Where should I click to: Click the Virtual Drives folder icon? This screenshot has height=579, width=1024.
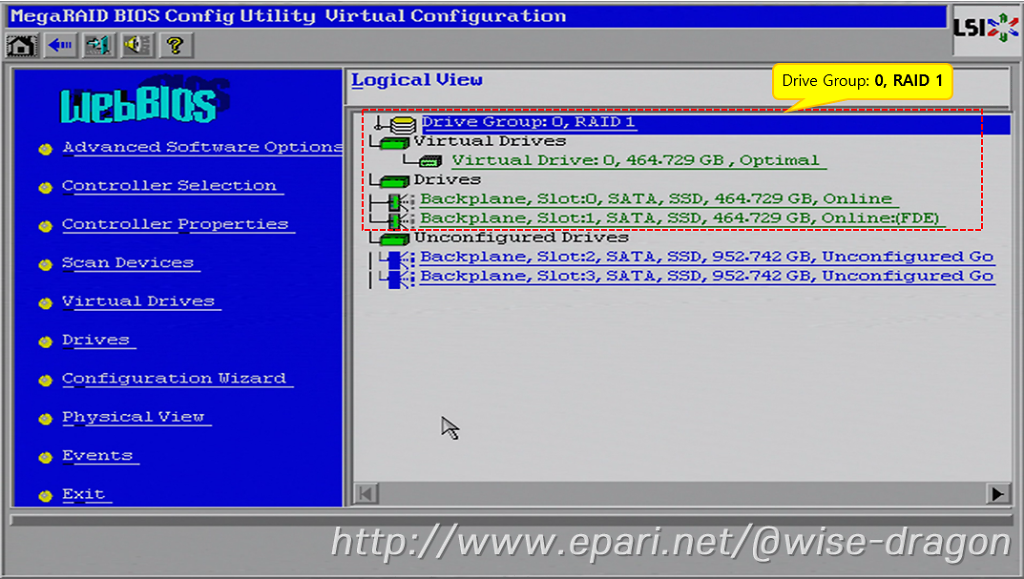coord(394,142)
